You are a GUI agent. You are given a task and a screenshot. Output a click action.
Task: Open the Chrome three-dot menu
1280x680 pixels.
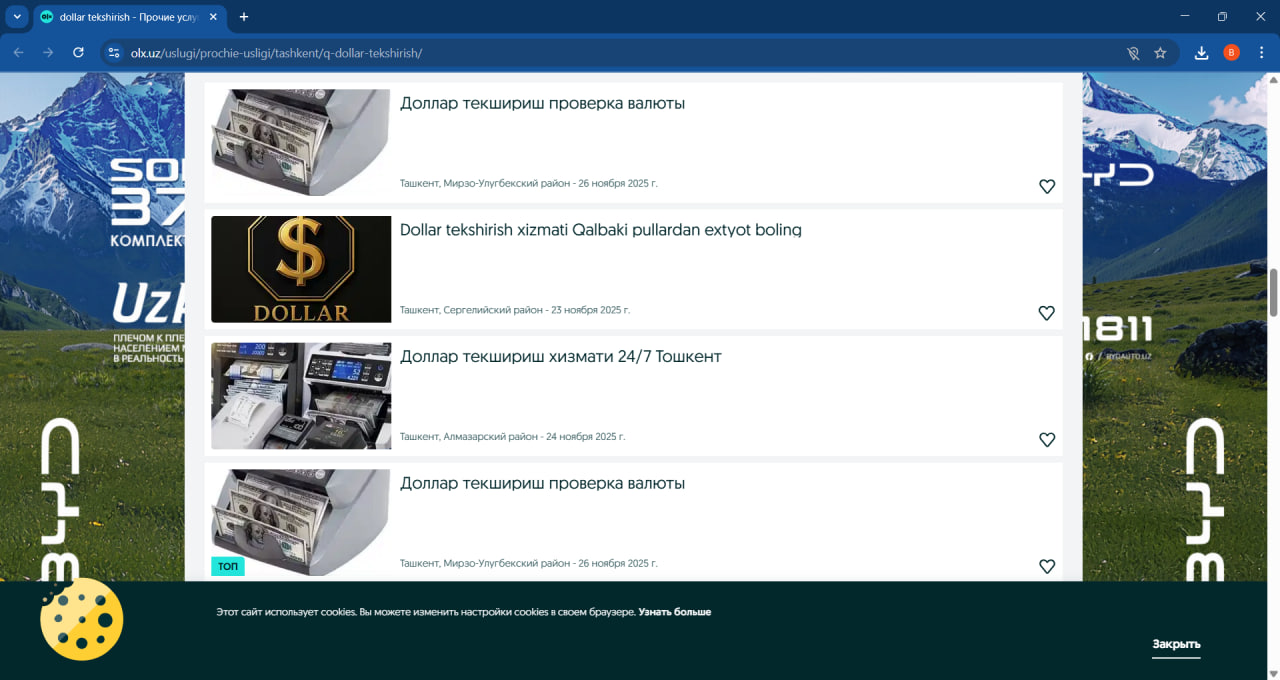tap(1260, 53)
